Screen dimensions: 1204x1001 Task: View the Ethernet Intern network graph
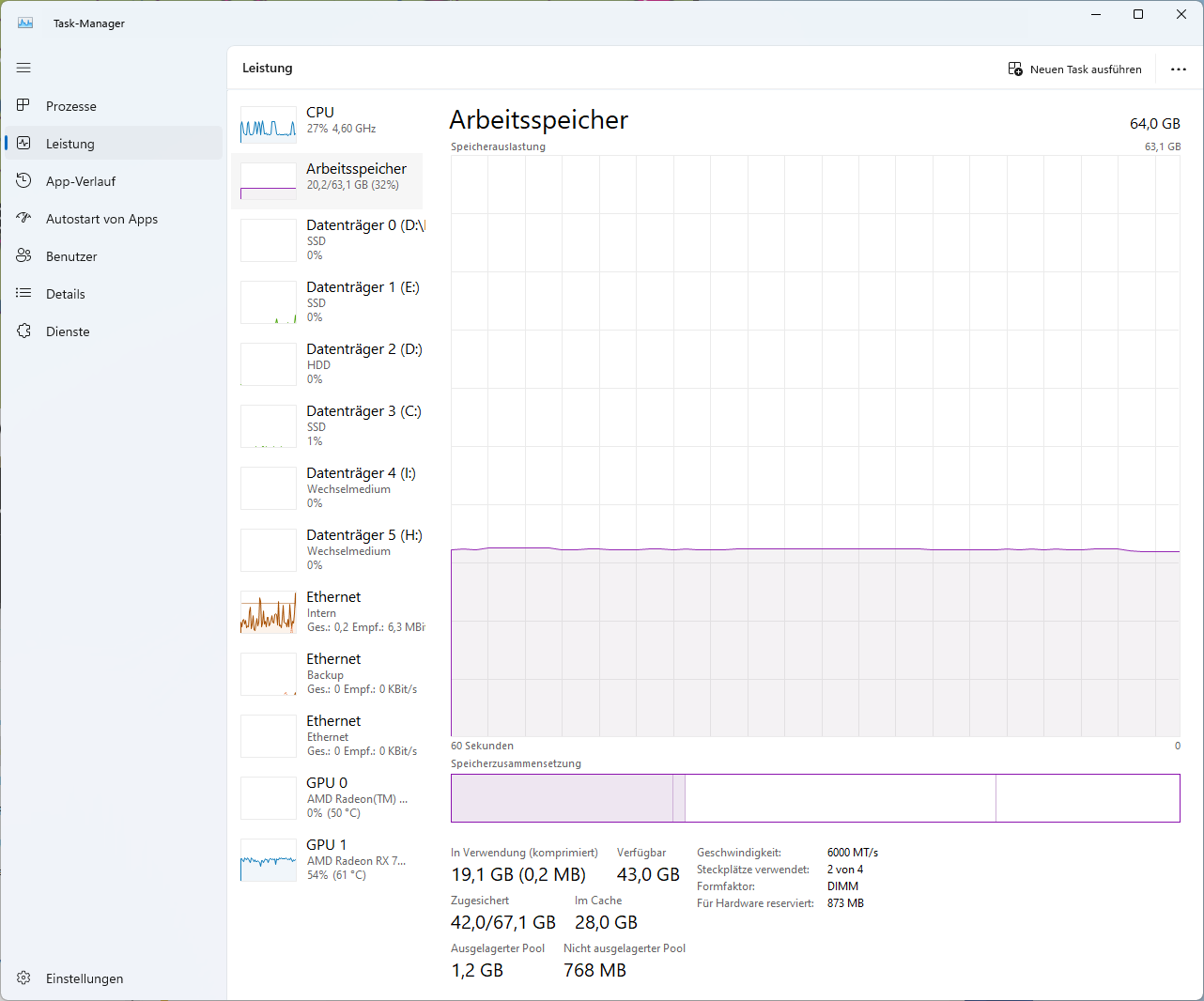[269, 611]
